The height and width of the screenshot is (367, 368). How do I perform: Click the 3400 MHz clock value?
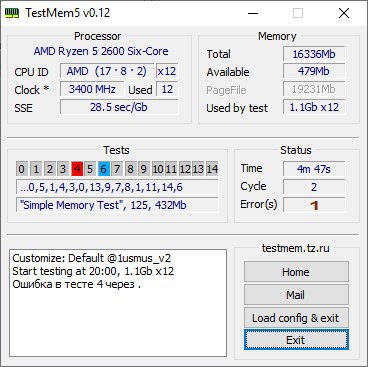(92, 89)
